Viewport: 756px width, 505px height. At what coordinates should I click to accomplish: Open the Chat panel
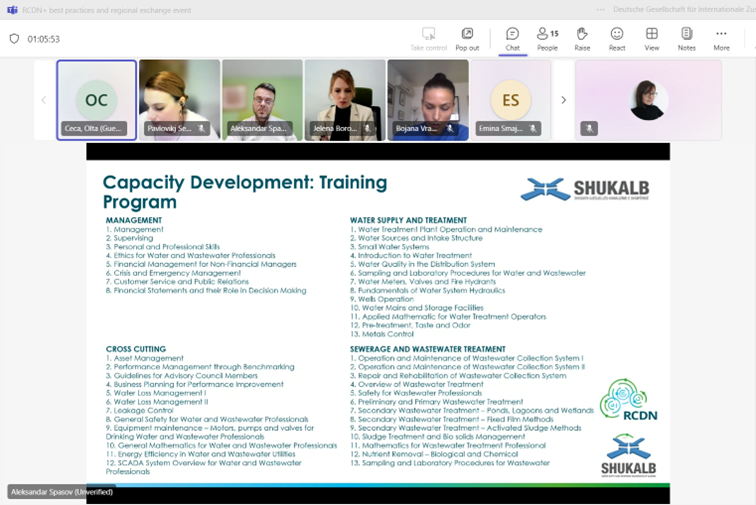[512, 38]
